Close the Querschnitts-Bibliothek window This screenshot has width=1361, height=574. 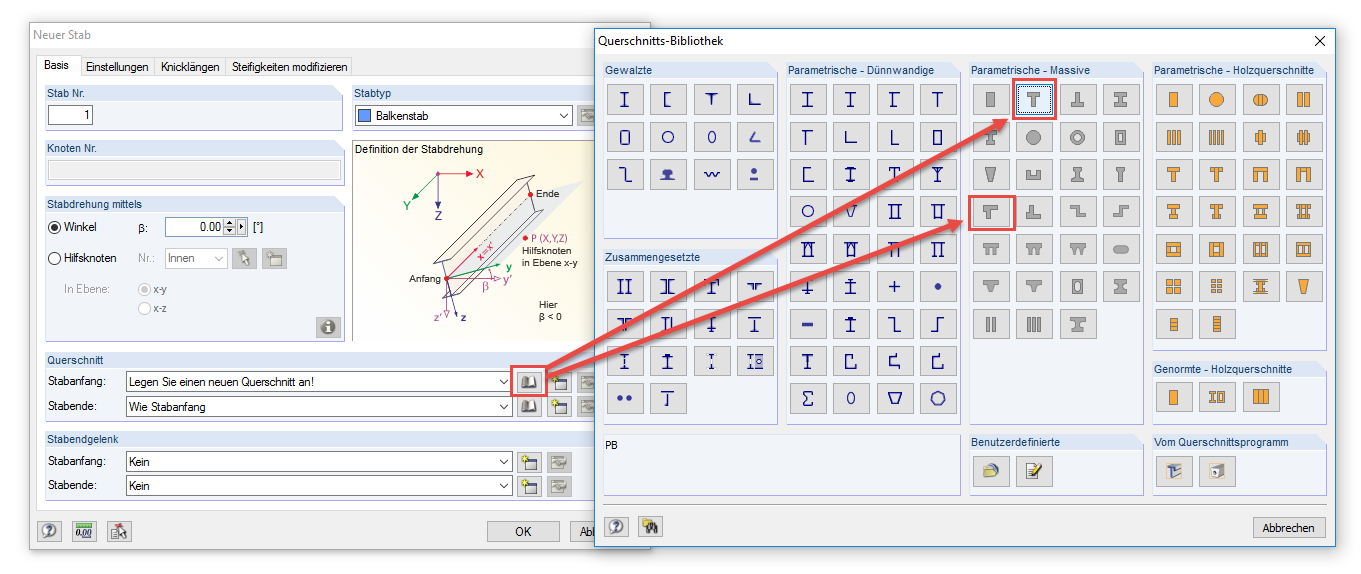coord(1320,41)
